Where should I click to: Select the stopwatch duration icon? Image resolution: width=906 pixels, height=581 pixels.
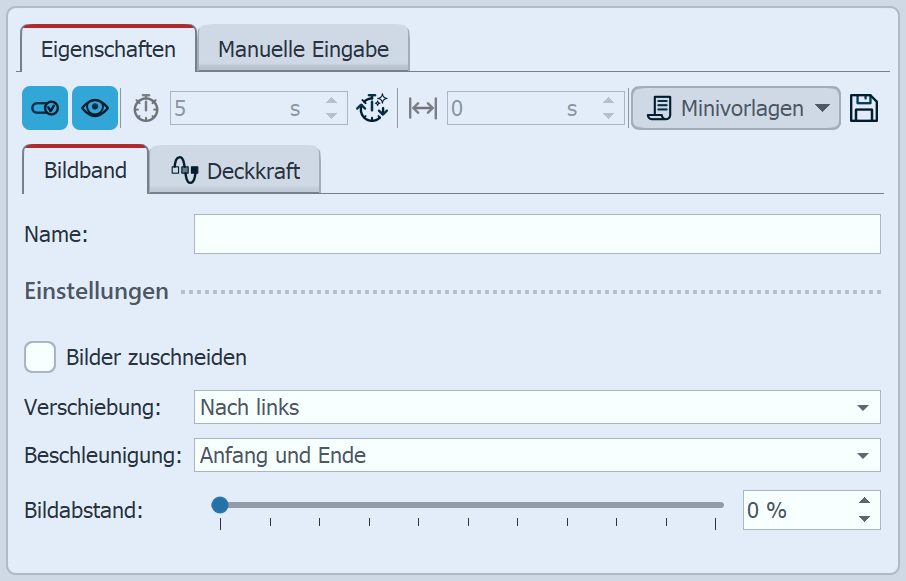144,108
